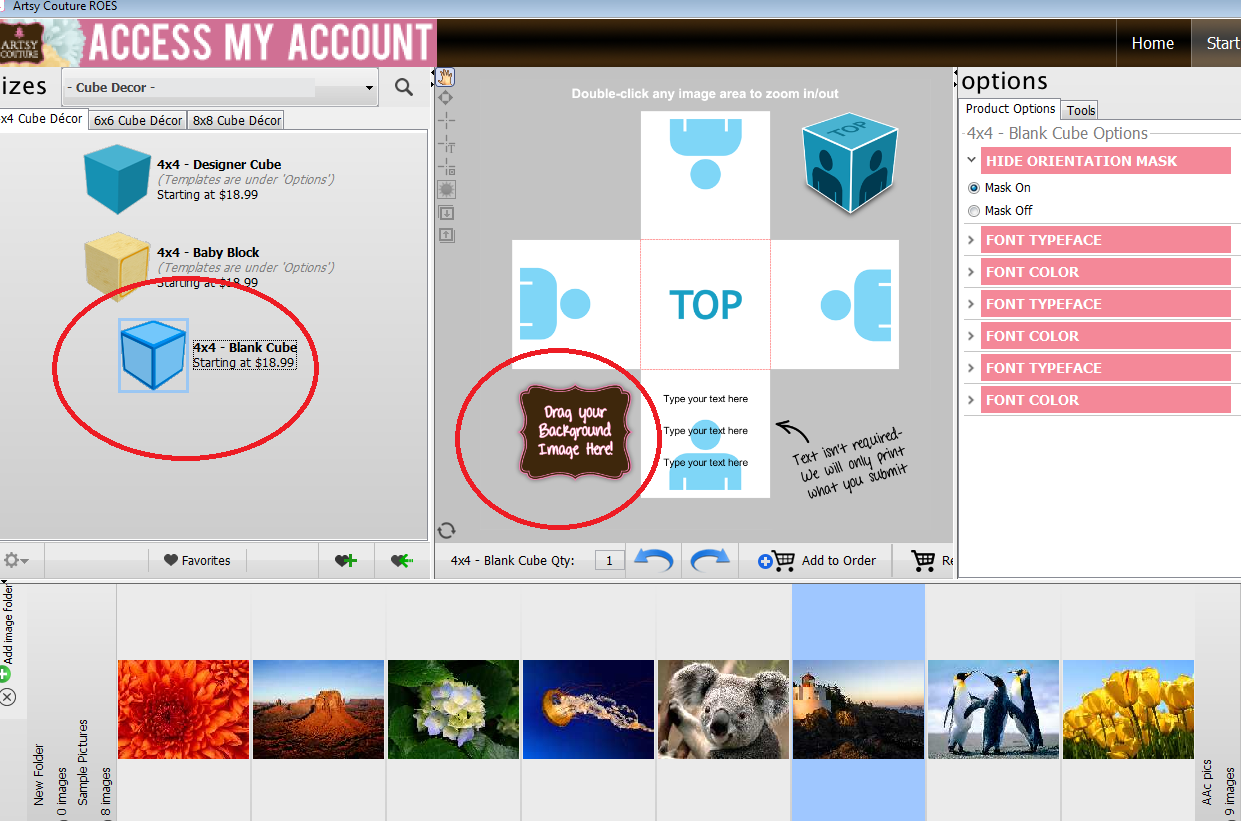The height and width of the screenshot is (821, 1241).
Task: Select the hand pan tool
Action: click(446, 77)
